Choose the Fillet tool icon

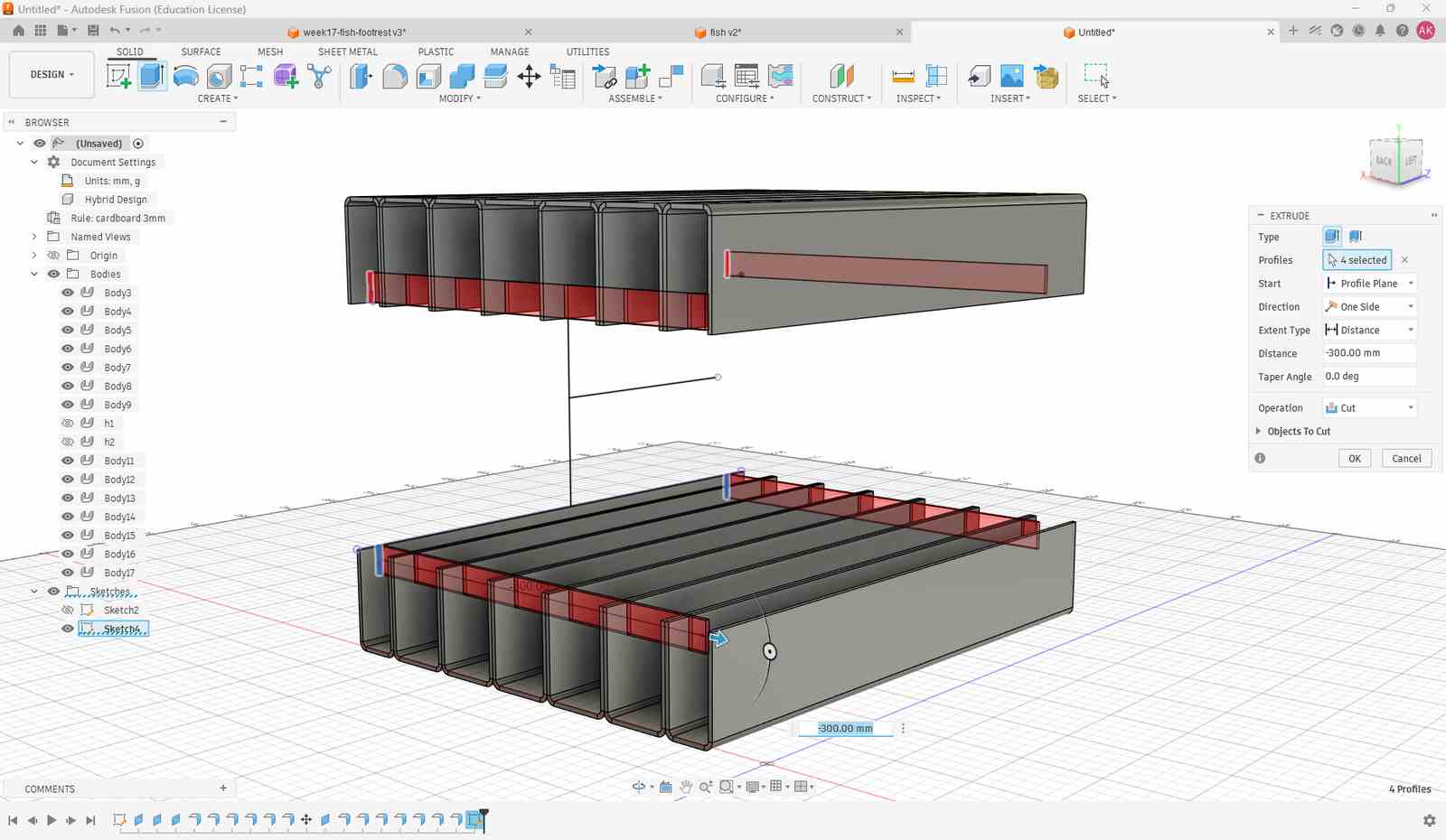tap(395, 76)
